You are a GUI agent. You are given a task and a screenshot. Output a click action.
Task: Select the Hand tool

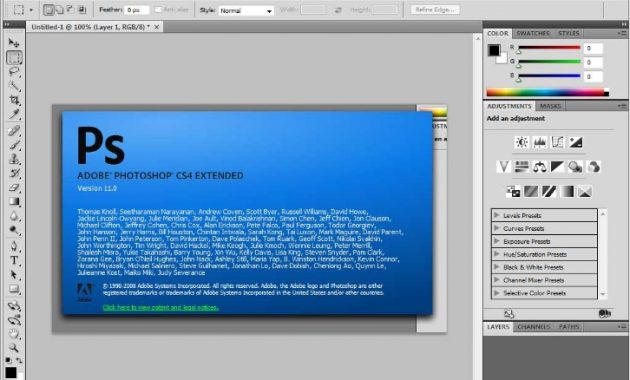click(x=14, y=333)
